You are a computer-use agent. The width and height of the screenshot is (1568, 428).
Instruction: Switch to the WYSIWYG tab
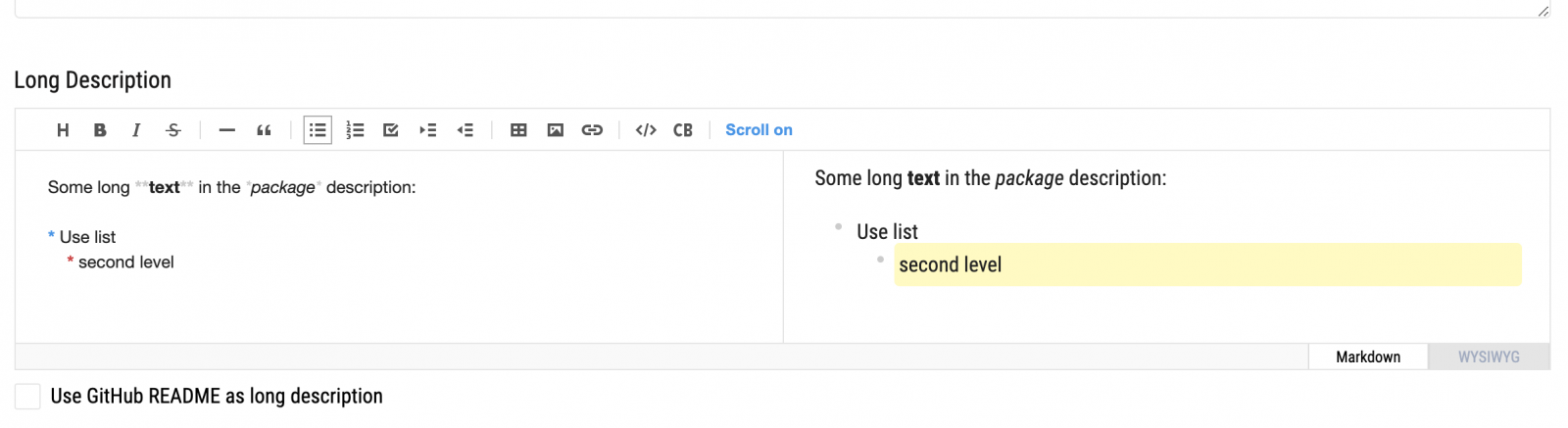[x=1489, y=357]
